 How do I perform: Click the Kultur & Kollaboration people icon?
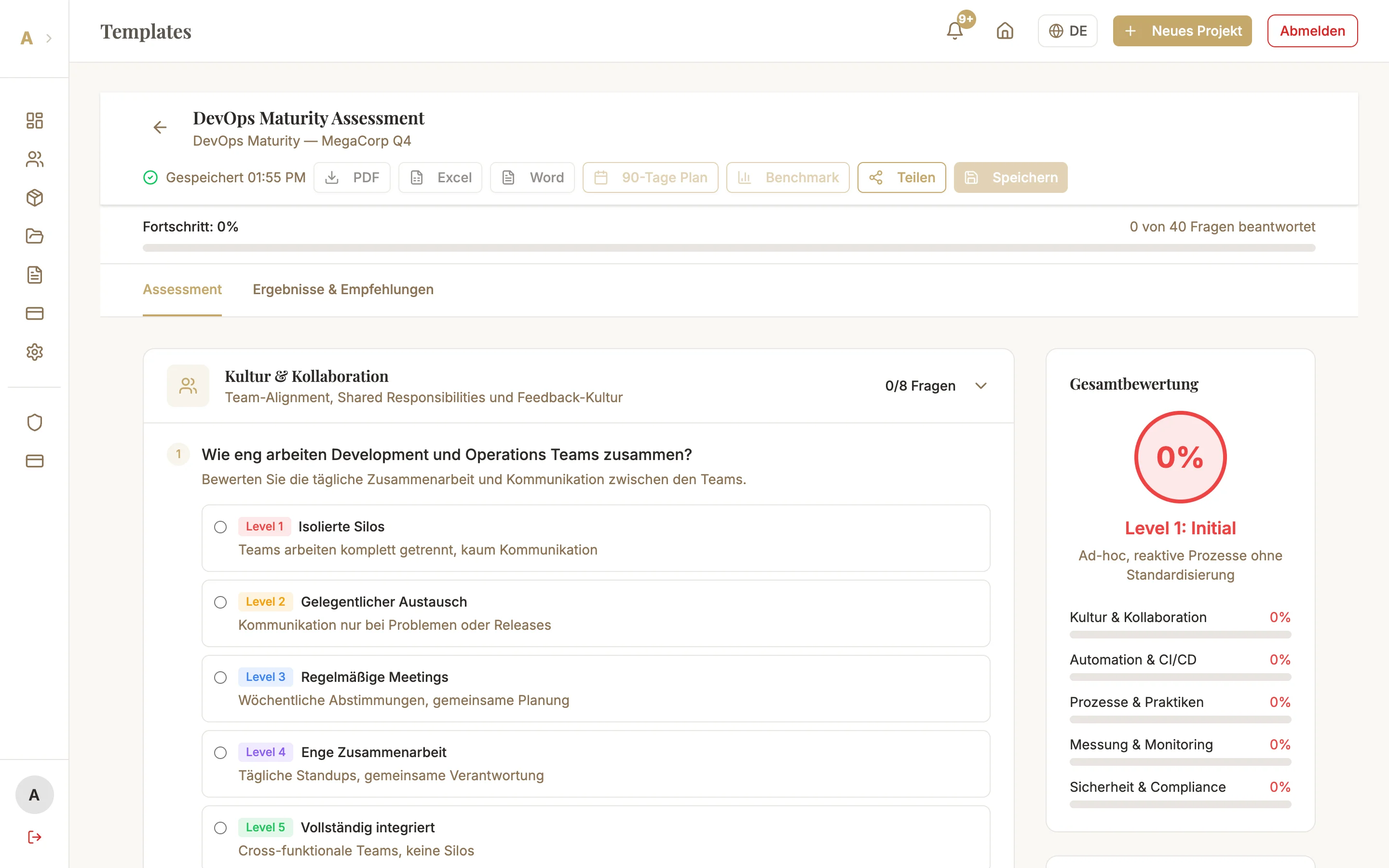(x=188, y=386)
